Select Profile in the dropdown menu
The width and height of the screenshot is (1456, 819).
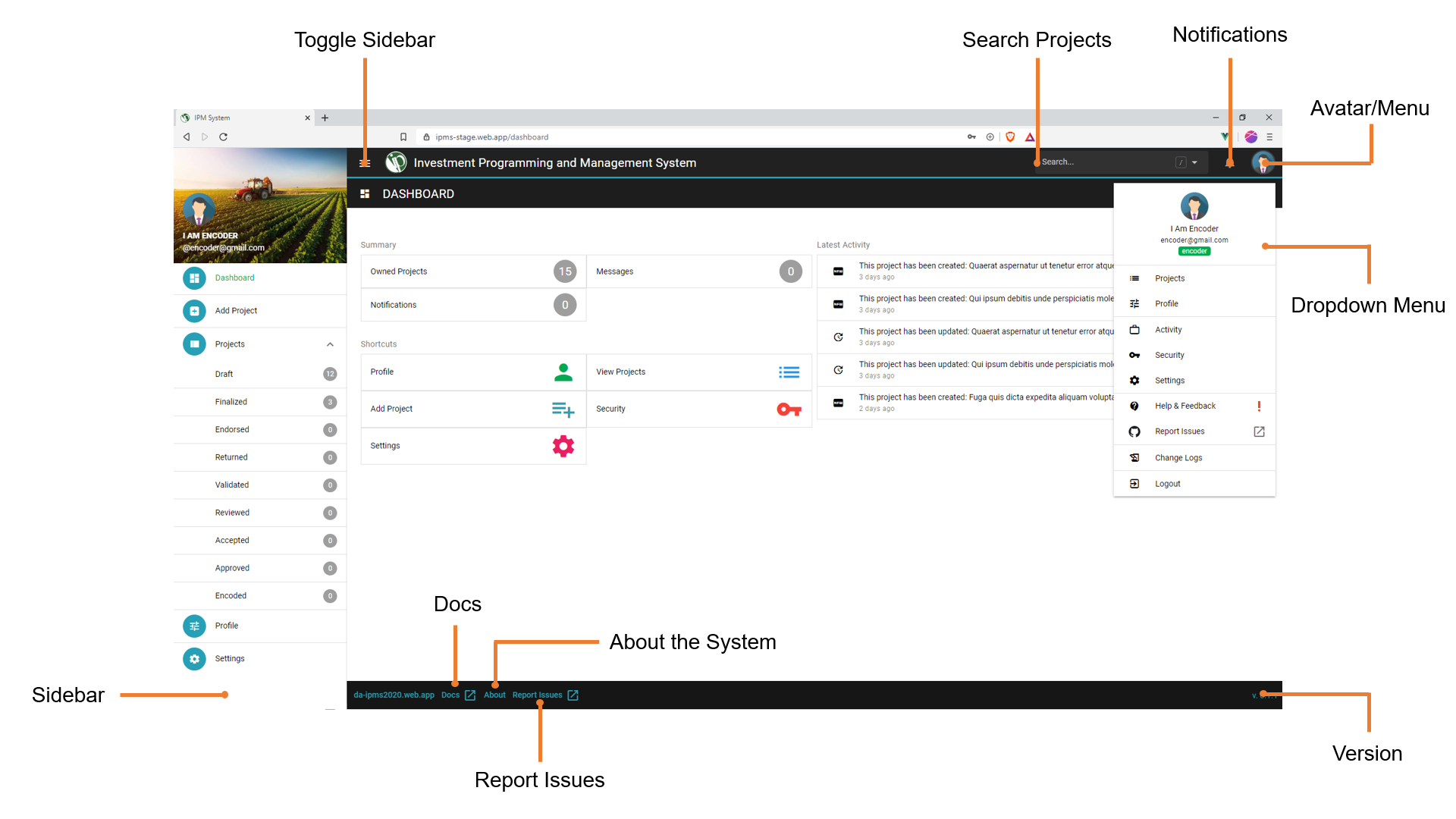point(1194,304)
